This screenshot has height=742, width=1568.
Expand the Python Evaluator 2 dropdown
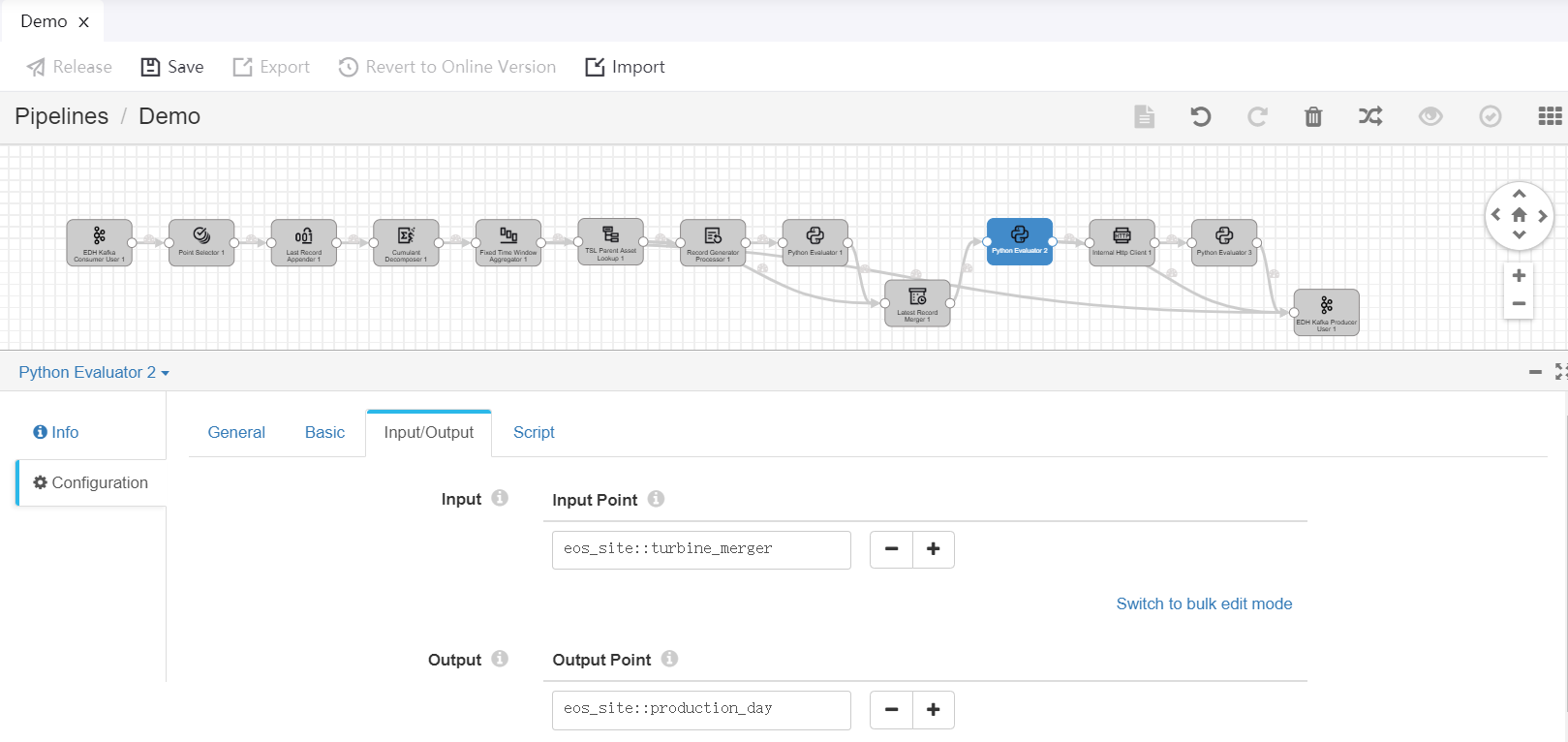point(94,373)
